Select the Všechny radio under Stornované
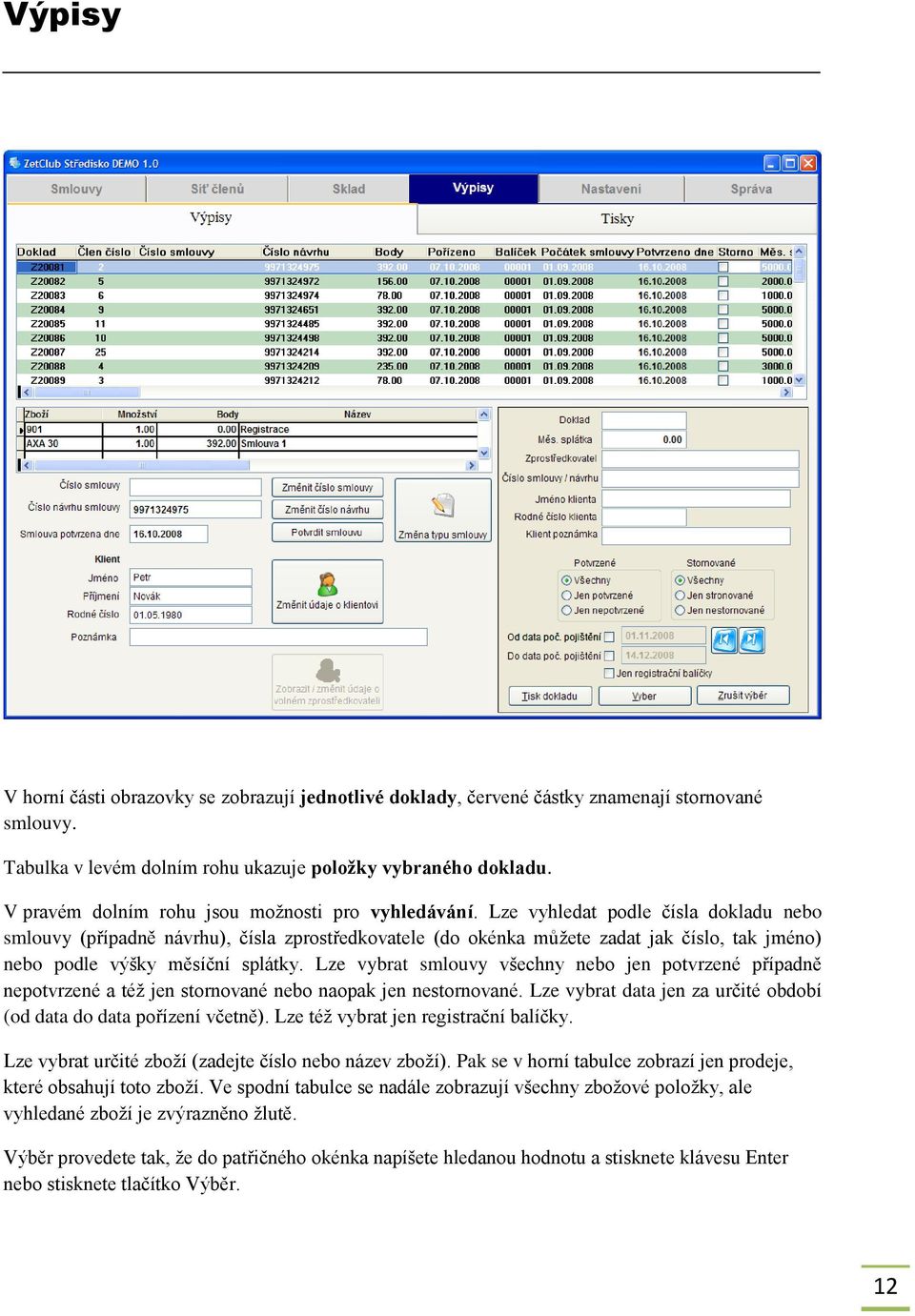The height and width of the screenshot is (1316, 915). click(680, 580)
